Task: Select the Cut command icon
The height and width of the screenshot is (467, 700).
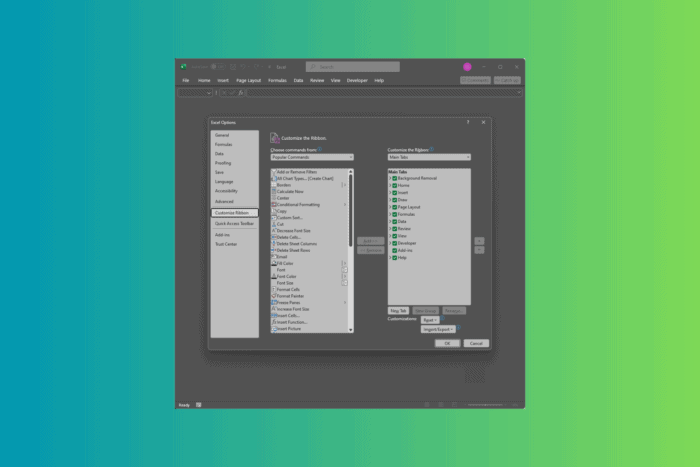Action: [x=274, y=224]
